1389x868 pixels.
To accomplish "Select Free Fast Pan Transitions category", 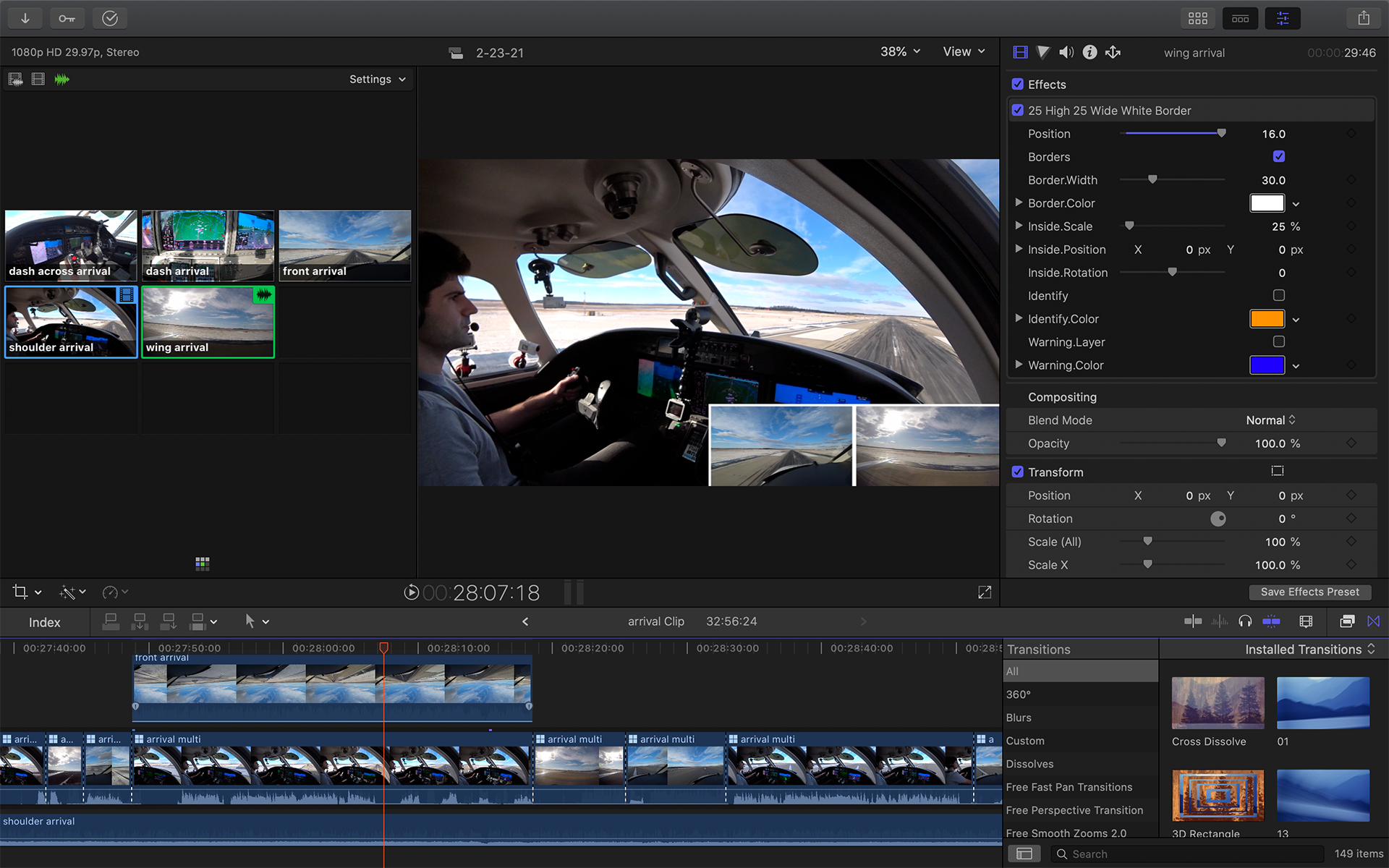I will point(1081,787).
